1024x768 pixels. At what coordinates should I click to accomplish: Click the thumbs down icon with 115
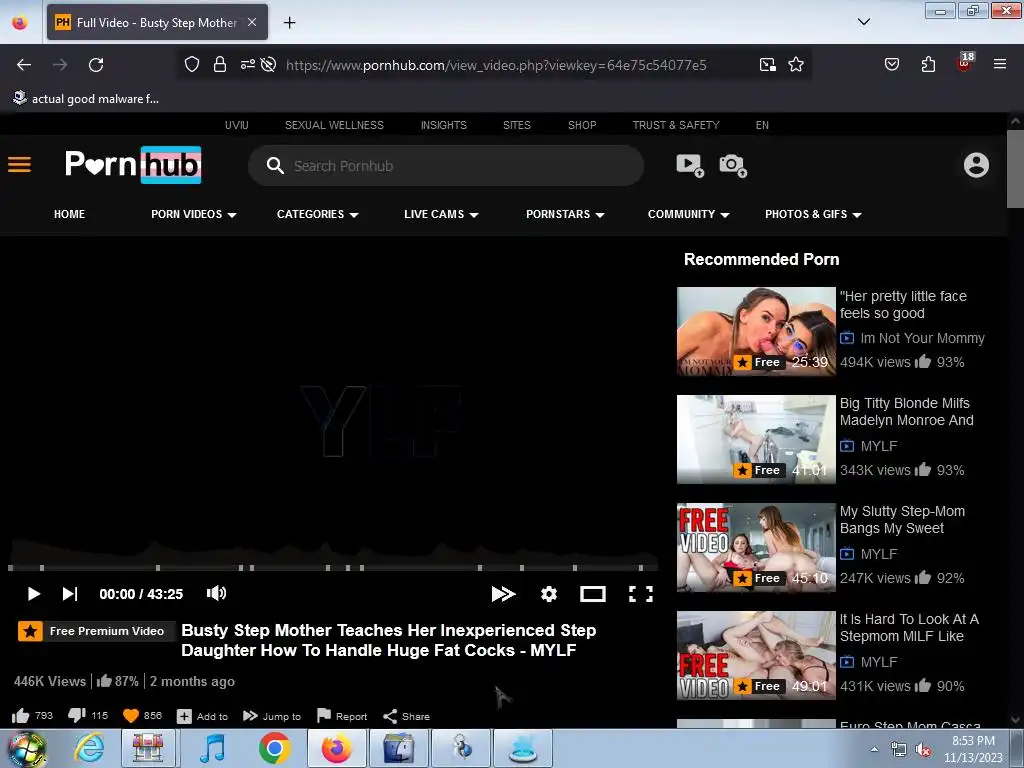click(x=77, y=716)
